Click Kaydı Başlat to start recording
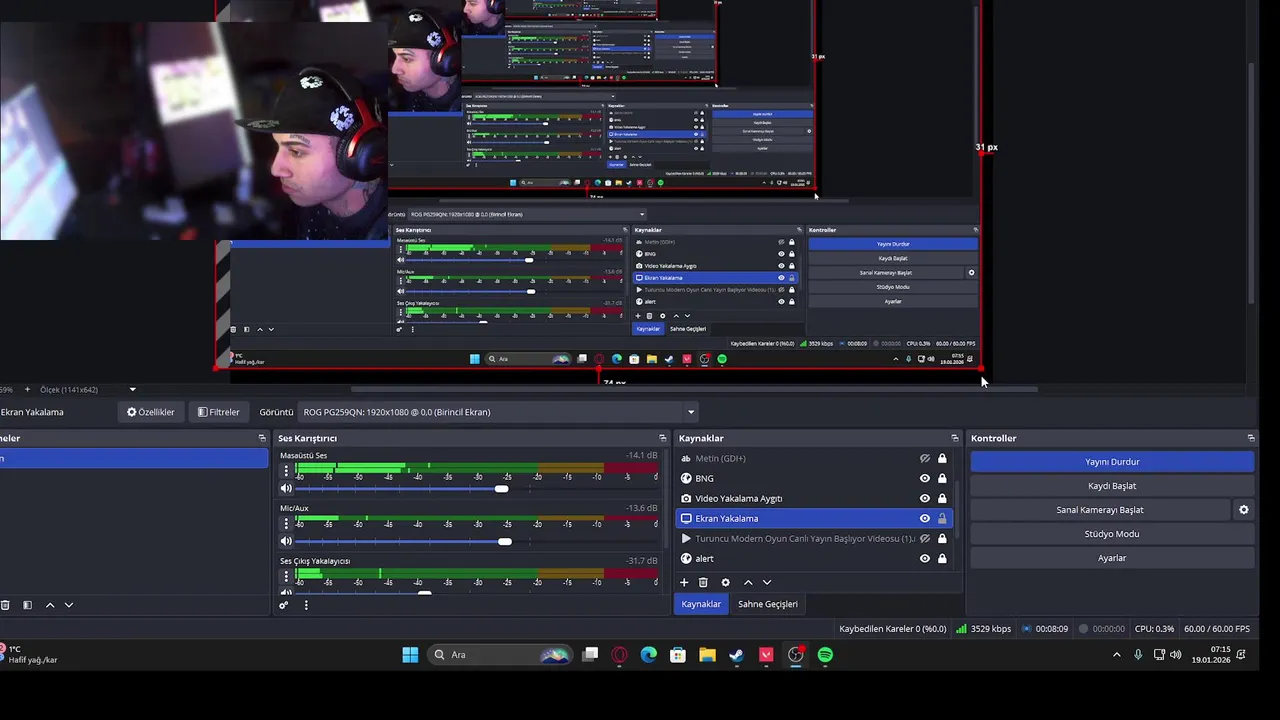Viewport: 1280px width, 720px height. 1112,486
